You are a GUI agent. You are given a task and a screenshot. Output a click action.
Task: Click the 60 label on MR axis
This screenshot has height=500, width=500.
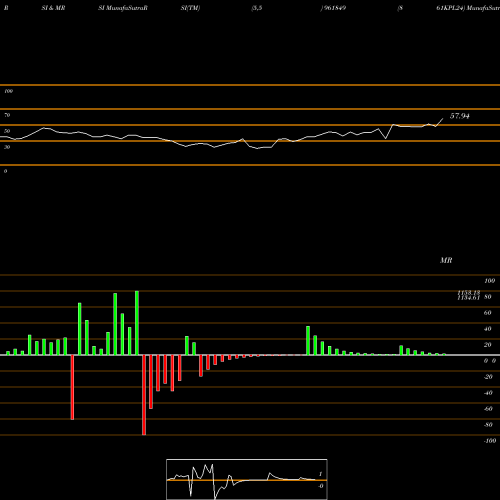(488, 313)
